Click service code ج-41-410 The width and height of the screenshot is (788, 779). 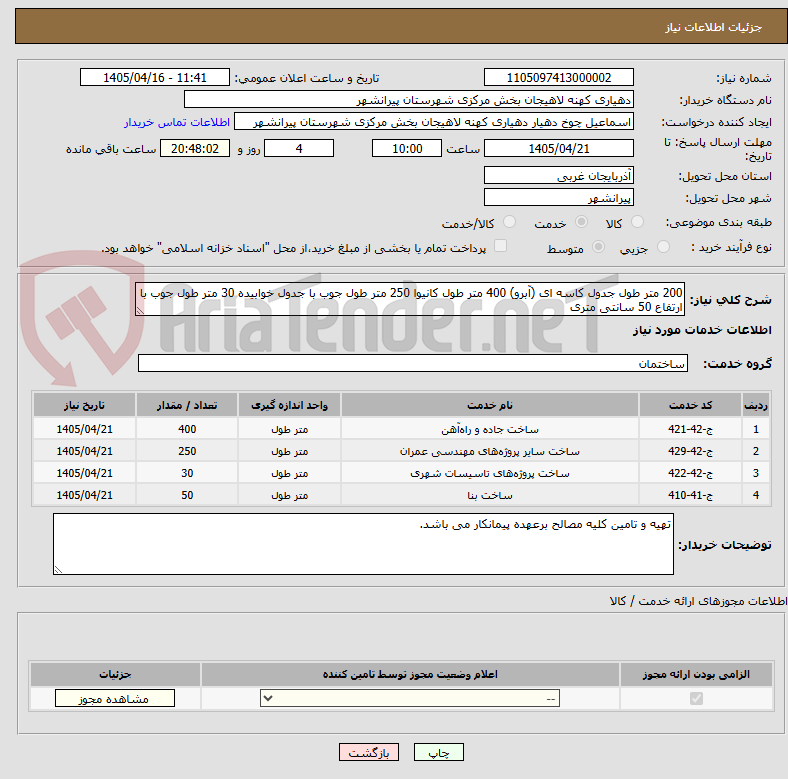pos(691,496)
